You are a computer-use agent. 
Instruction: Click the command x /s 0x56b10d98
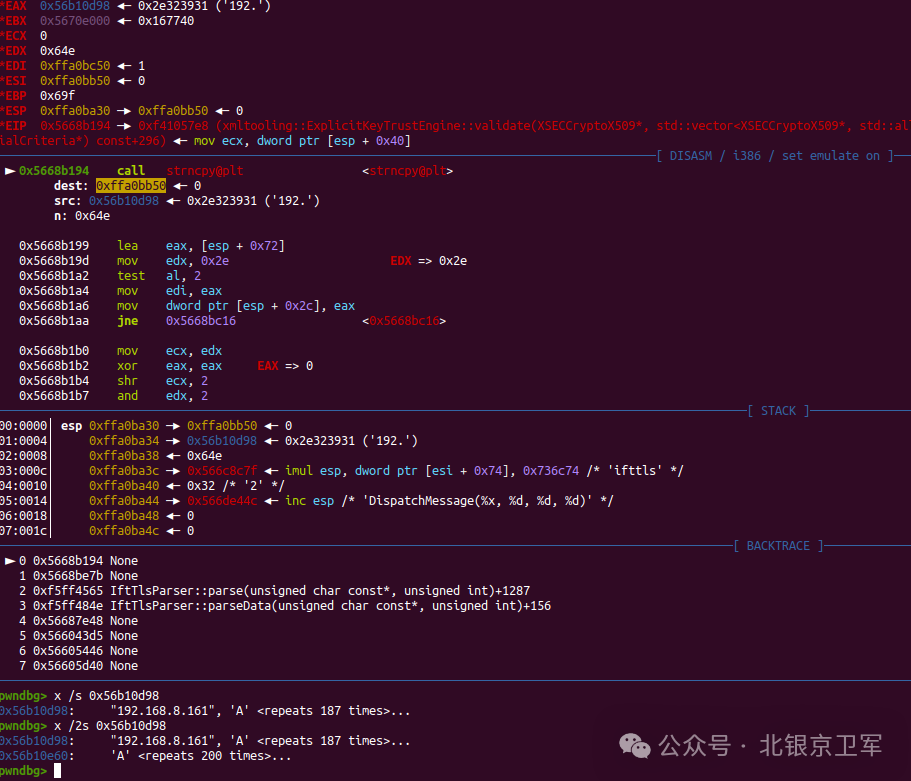click(x=106, y=696)
